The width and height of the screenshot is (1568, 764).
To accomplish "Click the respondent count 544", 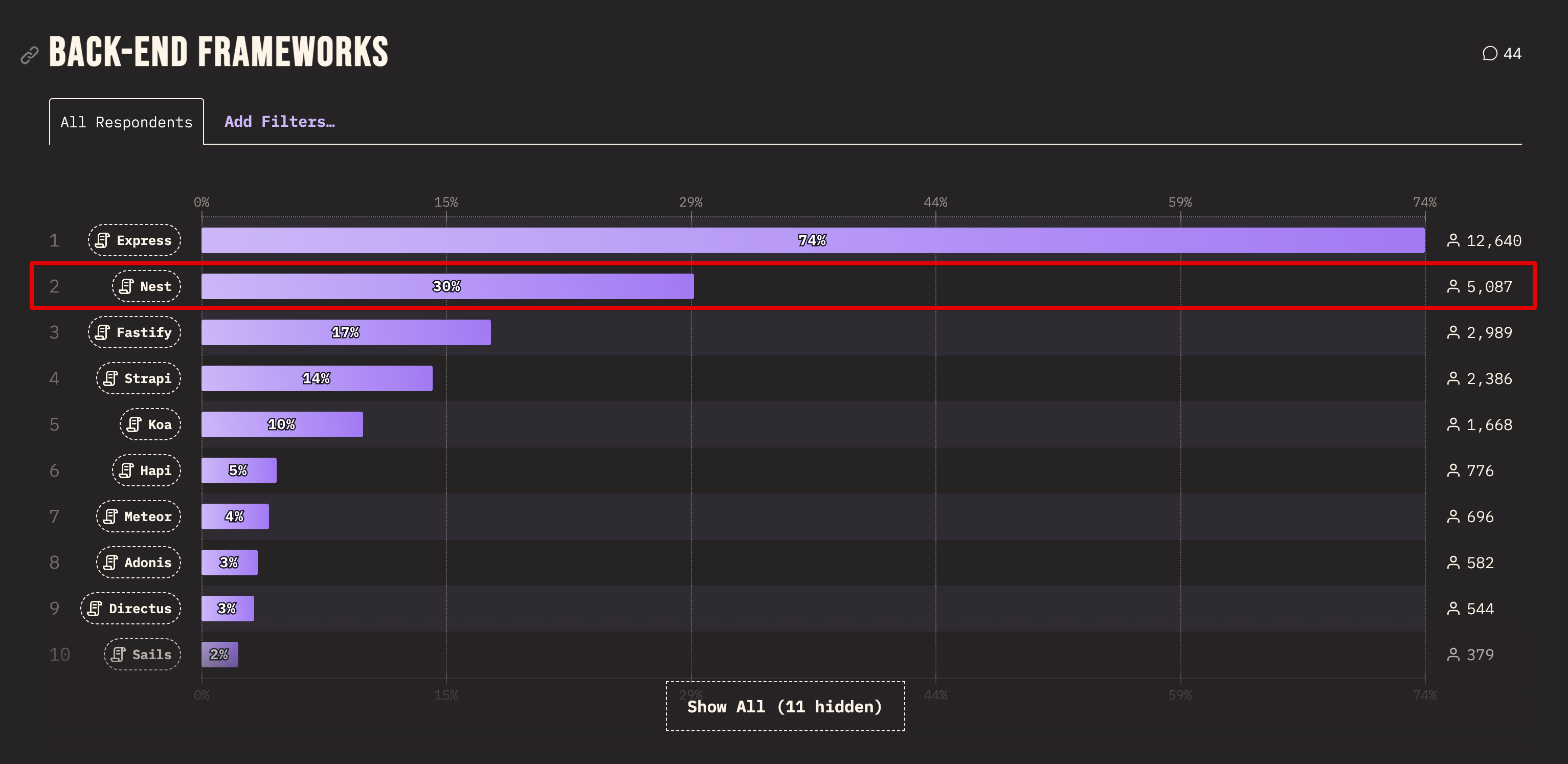I will coord(1480,609).
